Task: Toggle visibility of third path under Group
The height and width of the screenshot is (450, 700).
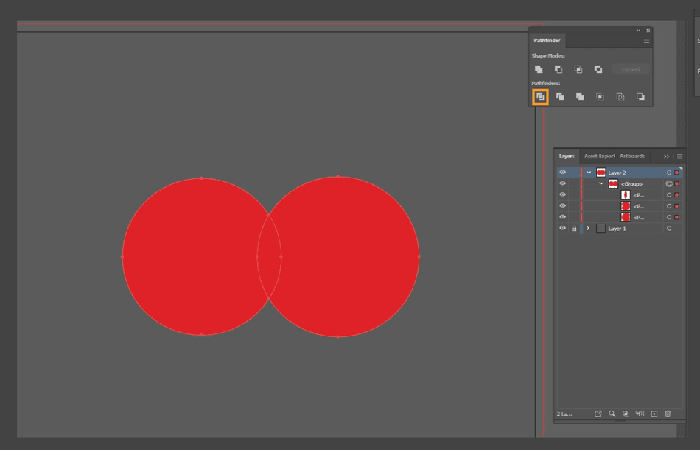Action: 562,217
